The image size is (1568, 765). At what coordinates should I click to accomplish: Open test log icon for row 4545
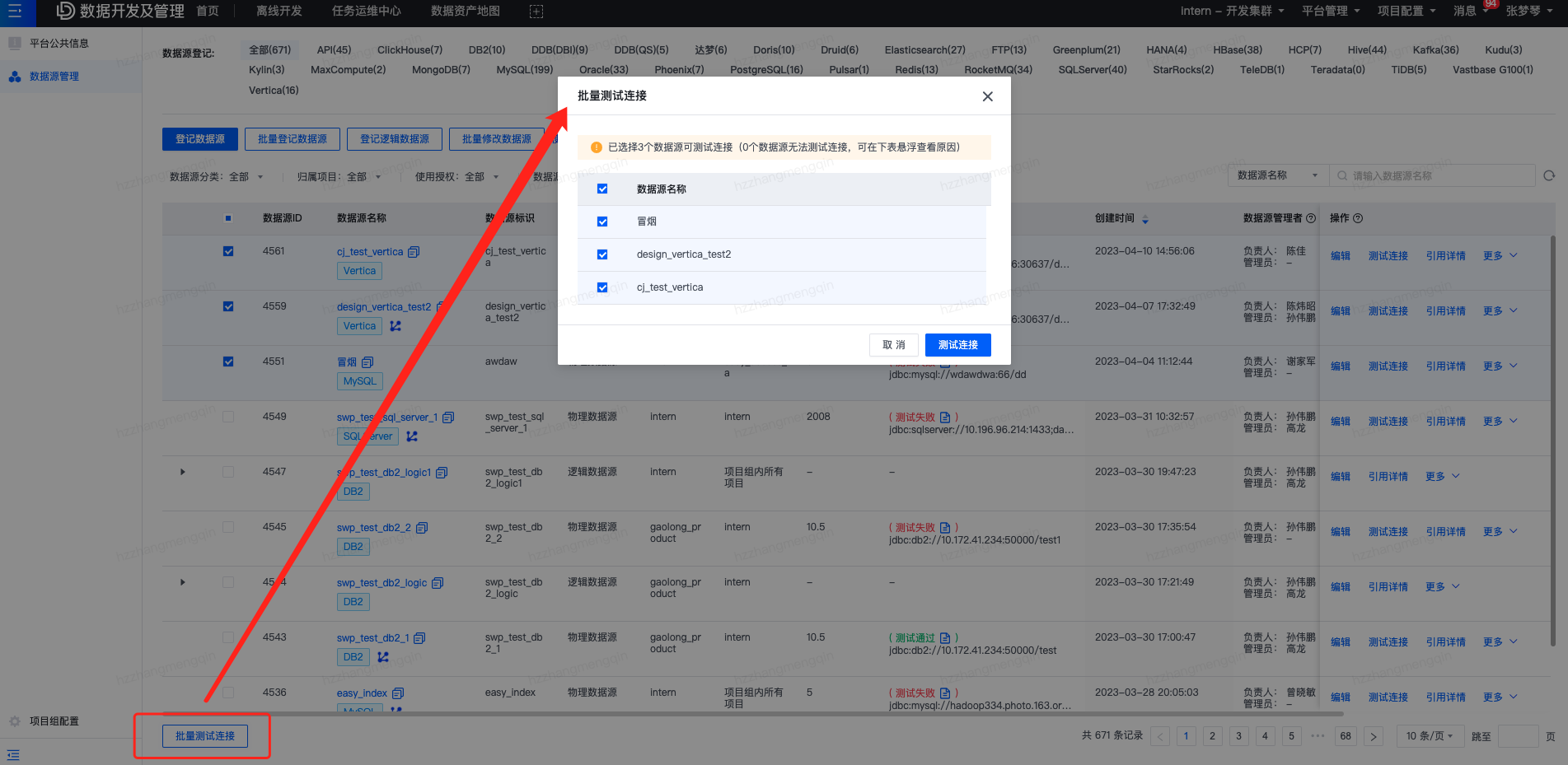[945, 528]
